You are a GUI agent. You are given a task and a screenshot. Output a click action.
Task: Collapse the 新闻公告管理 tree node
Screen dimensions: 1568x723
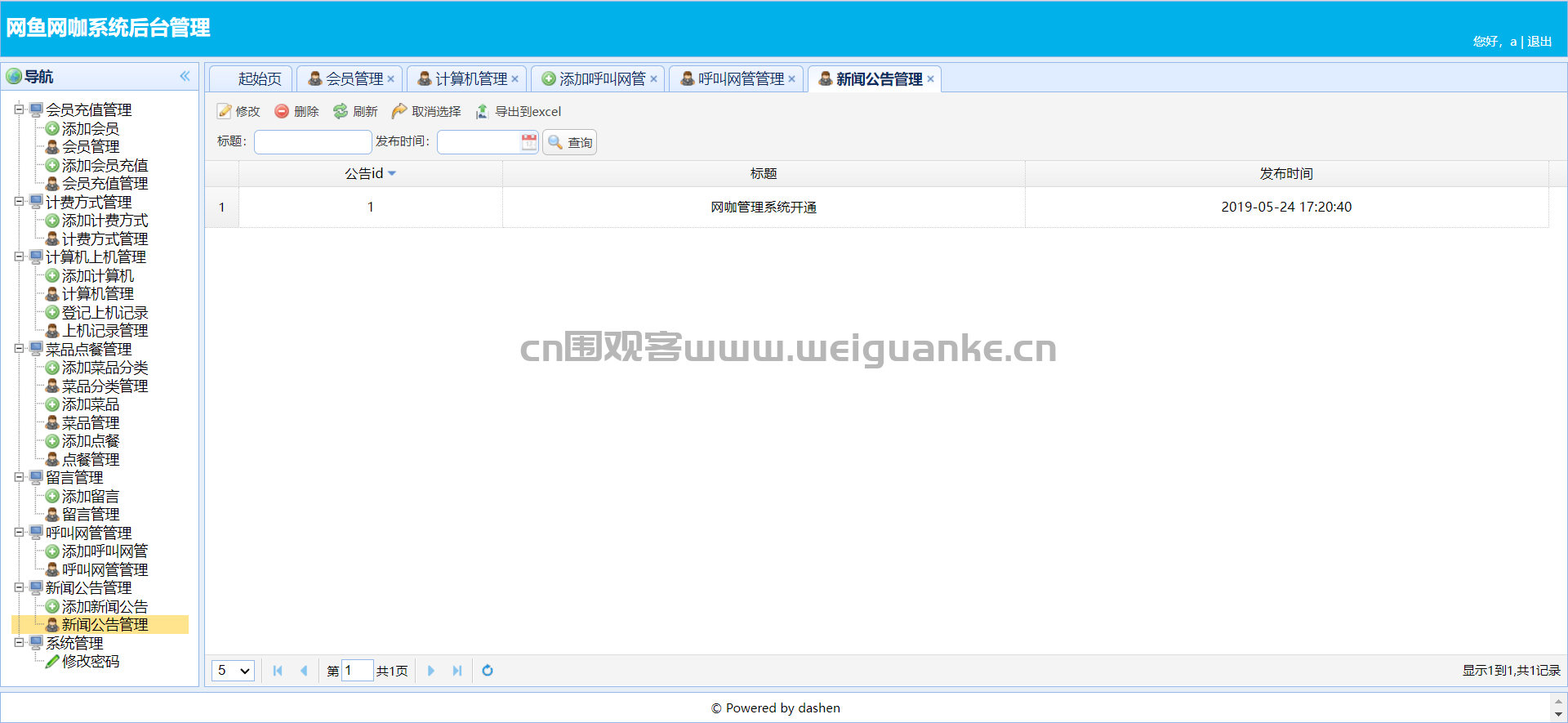click(20, 587)
